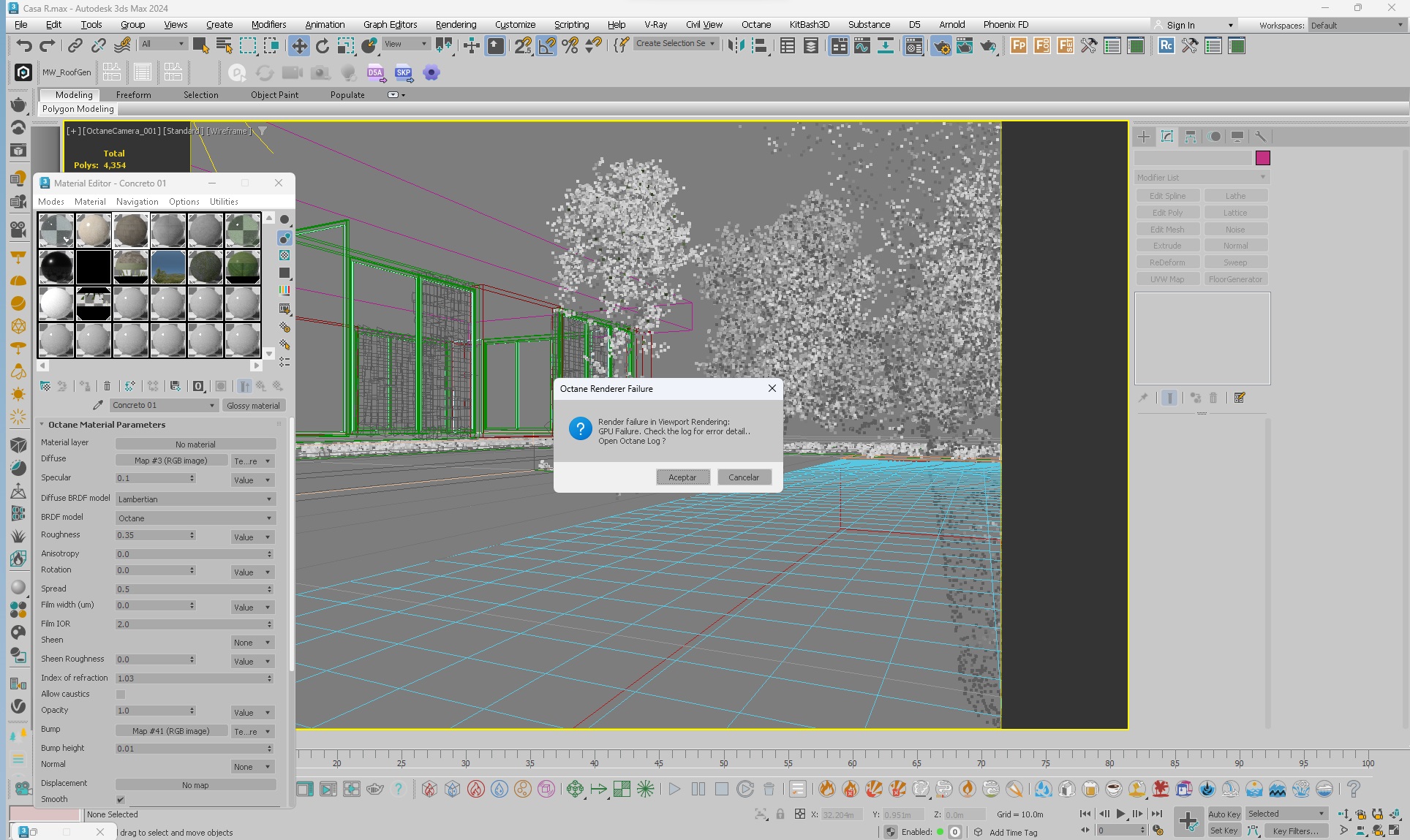Open the Modify command panel tab

point(1167,137)
